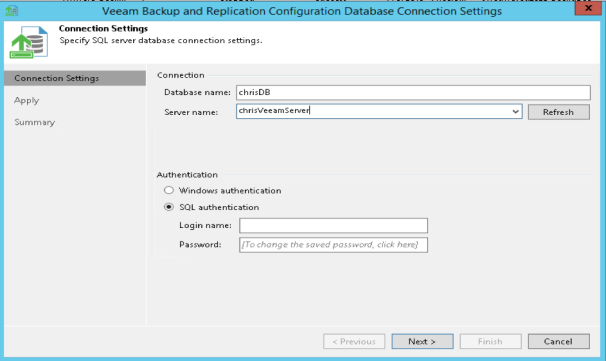
Task: Click the database upload wizard icon
Action: click(x=29, y=42)
